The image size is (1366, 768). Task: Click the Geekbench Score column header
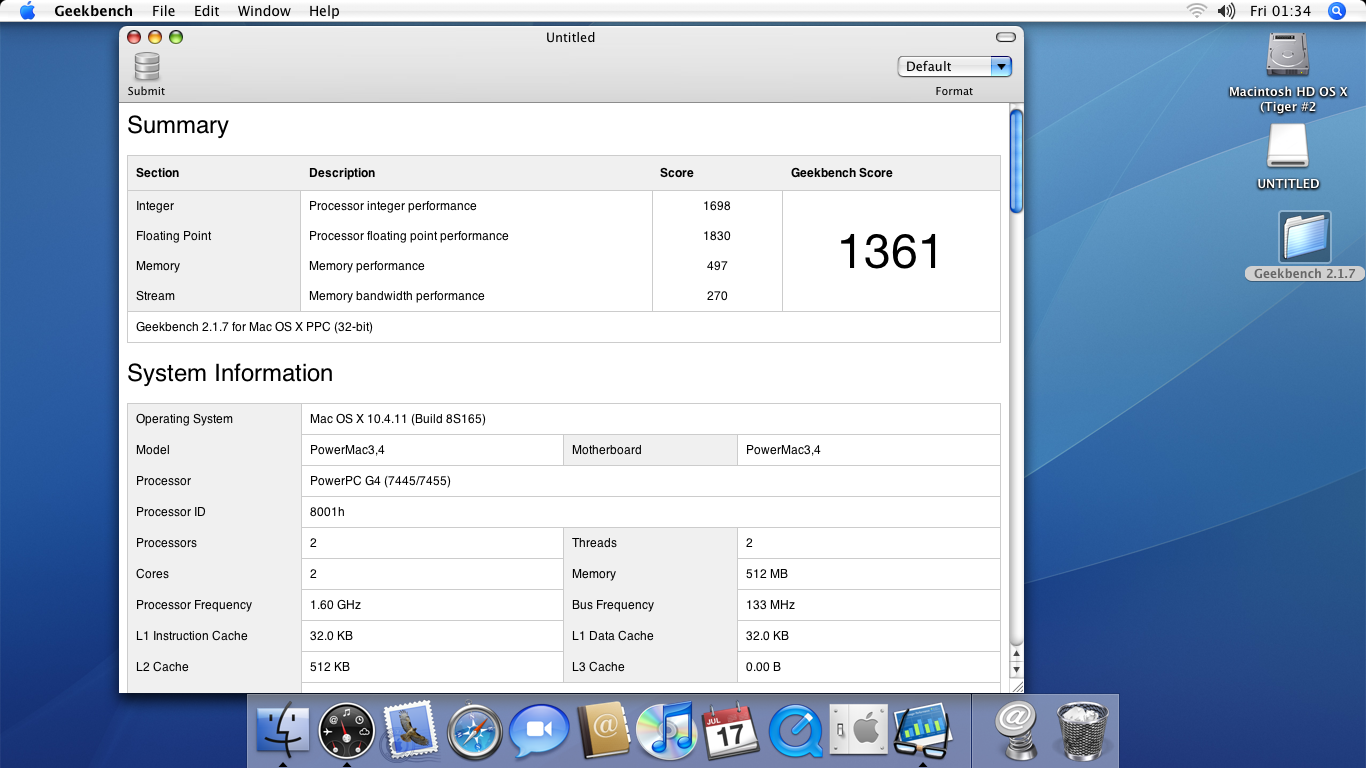point(842,173)
